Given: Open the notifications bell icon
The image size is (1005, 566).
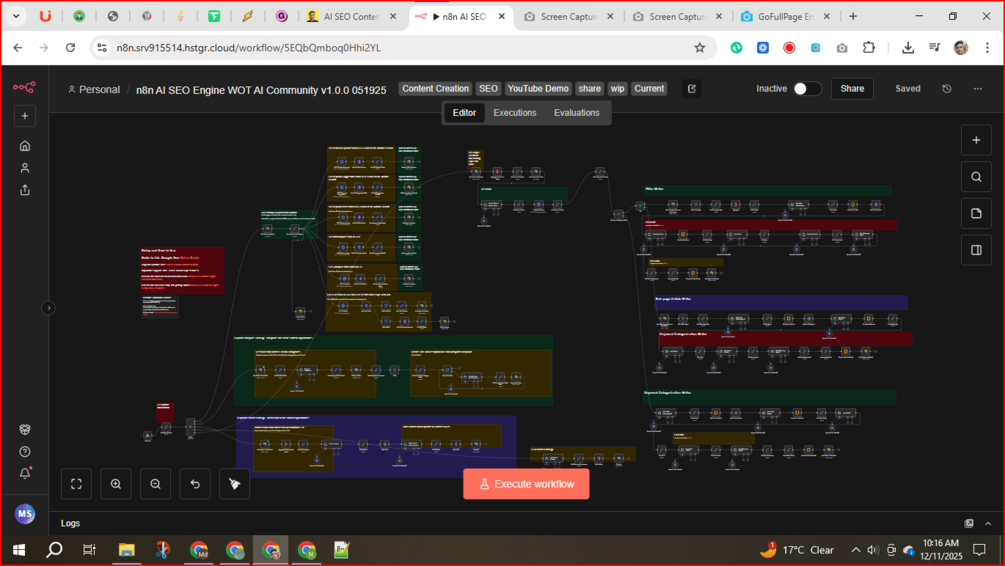Looking at the screenshot, I should [24, 473].
